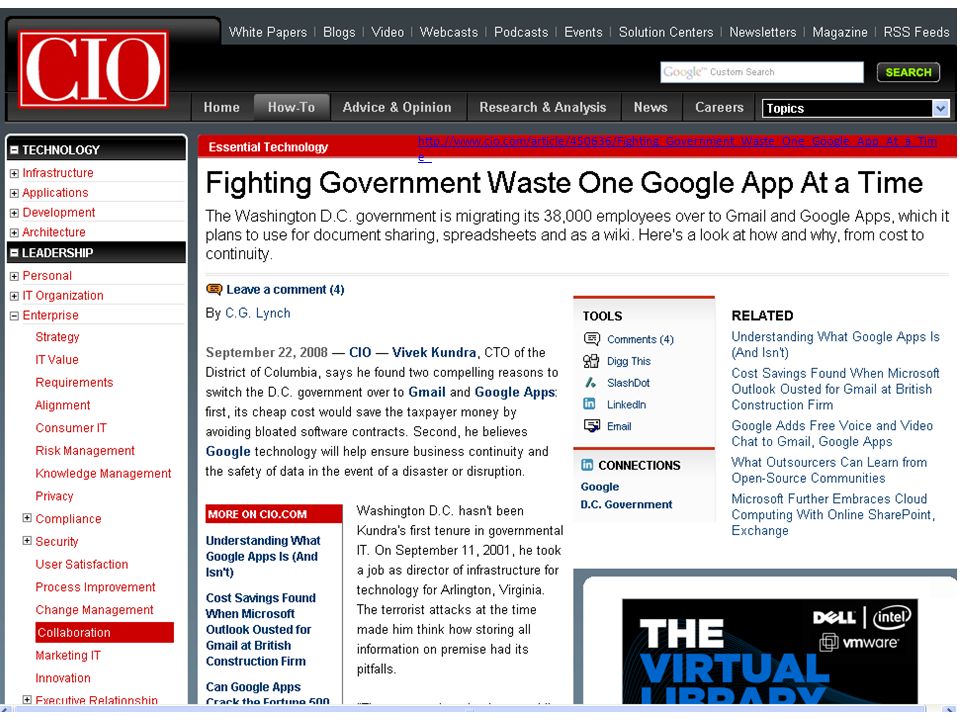
Task: Select the Consumer IT tree item
Action: tap(70, 428)
